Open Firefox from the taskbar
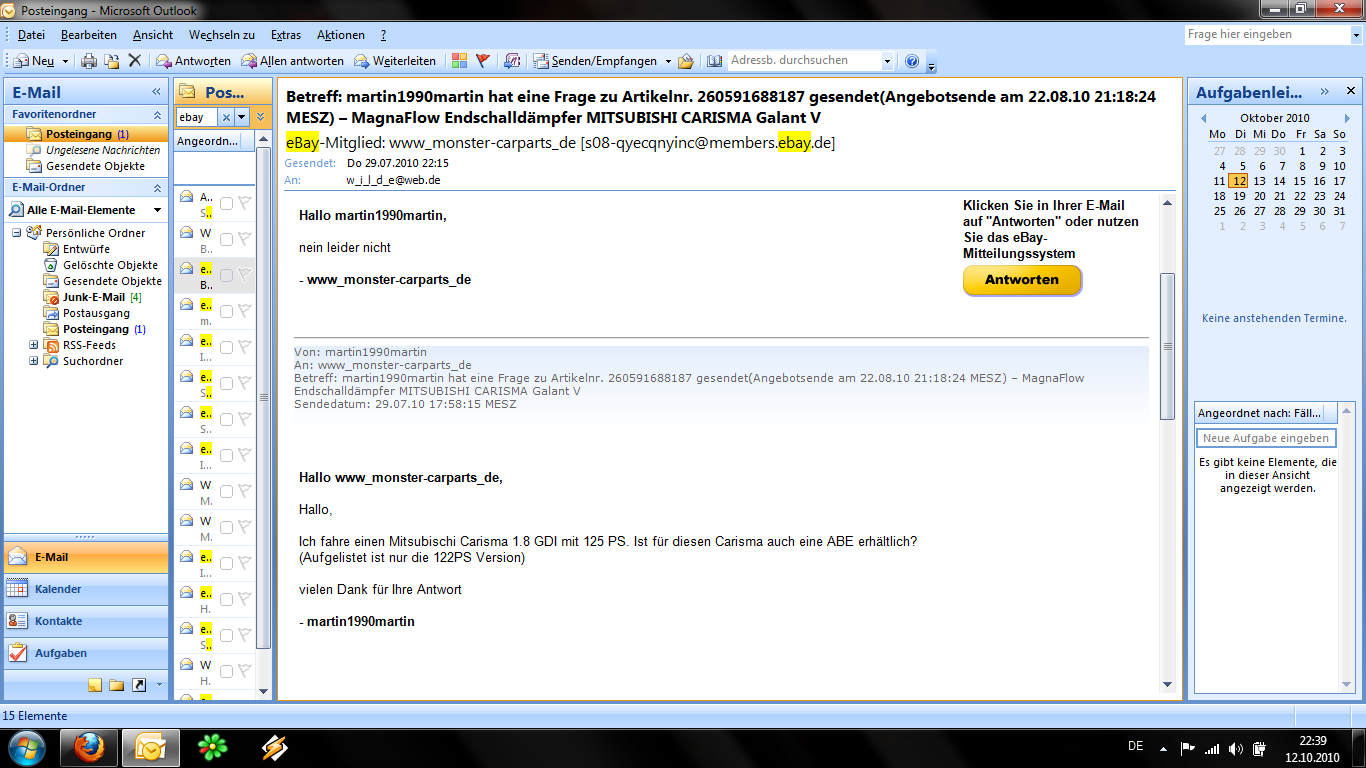1366x768 pixels. tap(89, 747)
